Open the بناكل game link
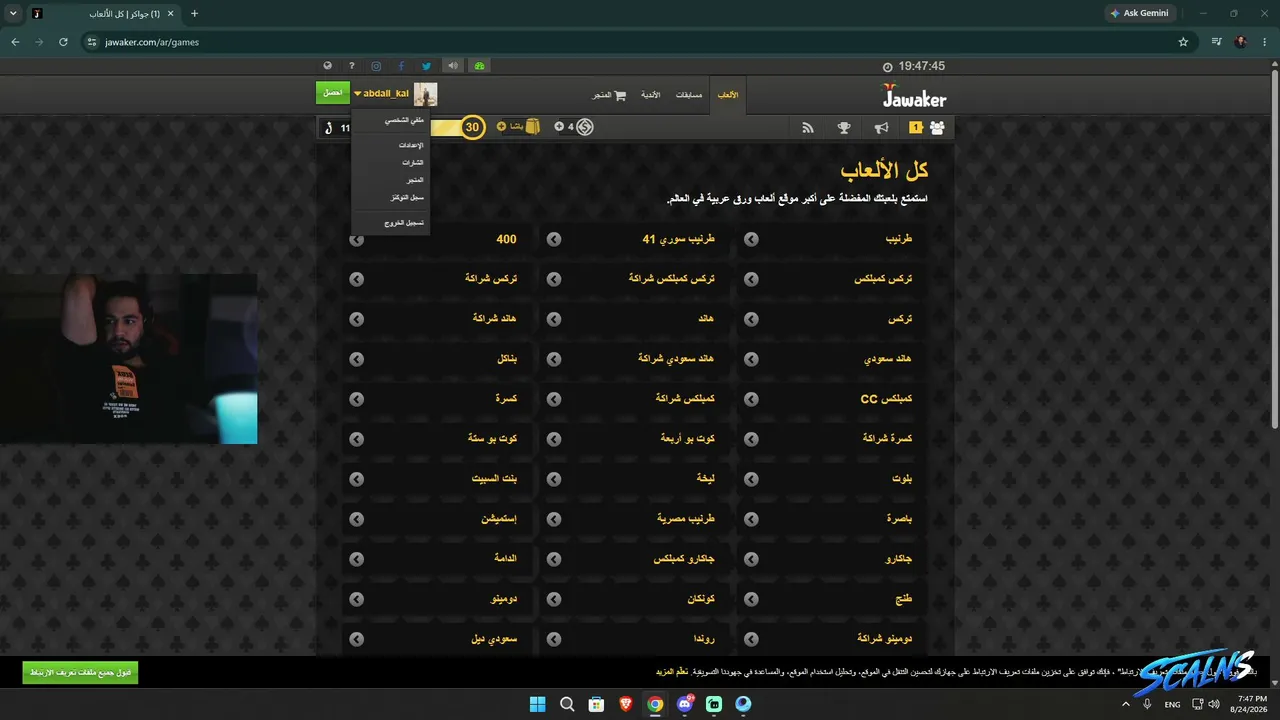This screenshot has height=720, width=1280. pos(507,359)
